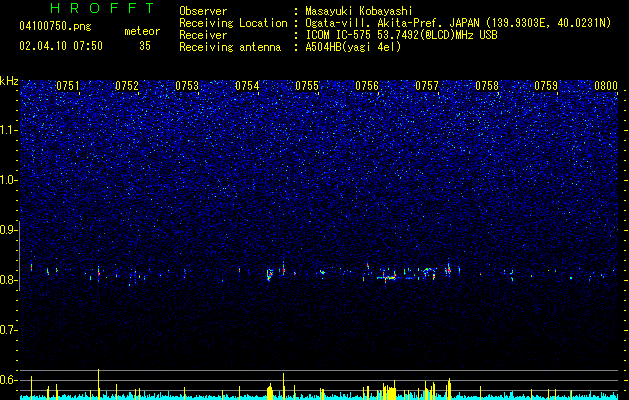629x400 pixels.
Task: Click the tallest yellow signal spike near 0751
Action: pos(98,384)
